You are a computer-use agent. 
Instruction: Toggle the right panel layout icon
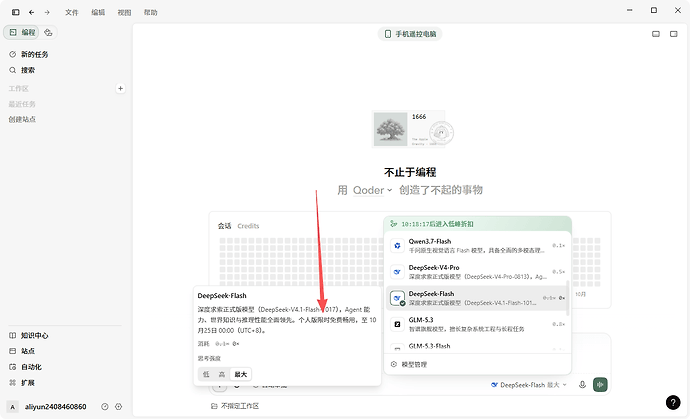(673, 34)
